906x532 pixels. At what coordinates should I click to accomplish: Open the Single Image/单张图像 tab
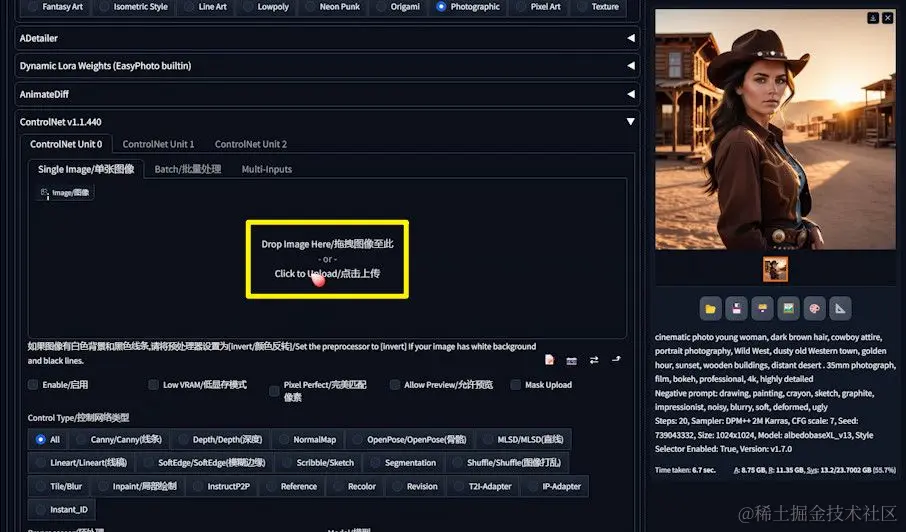(x=86, y=169)
